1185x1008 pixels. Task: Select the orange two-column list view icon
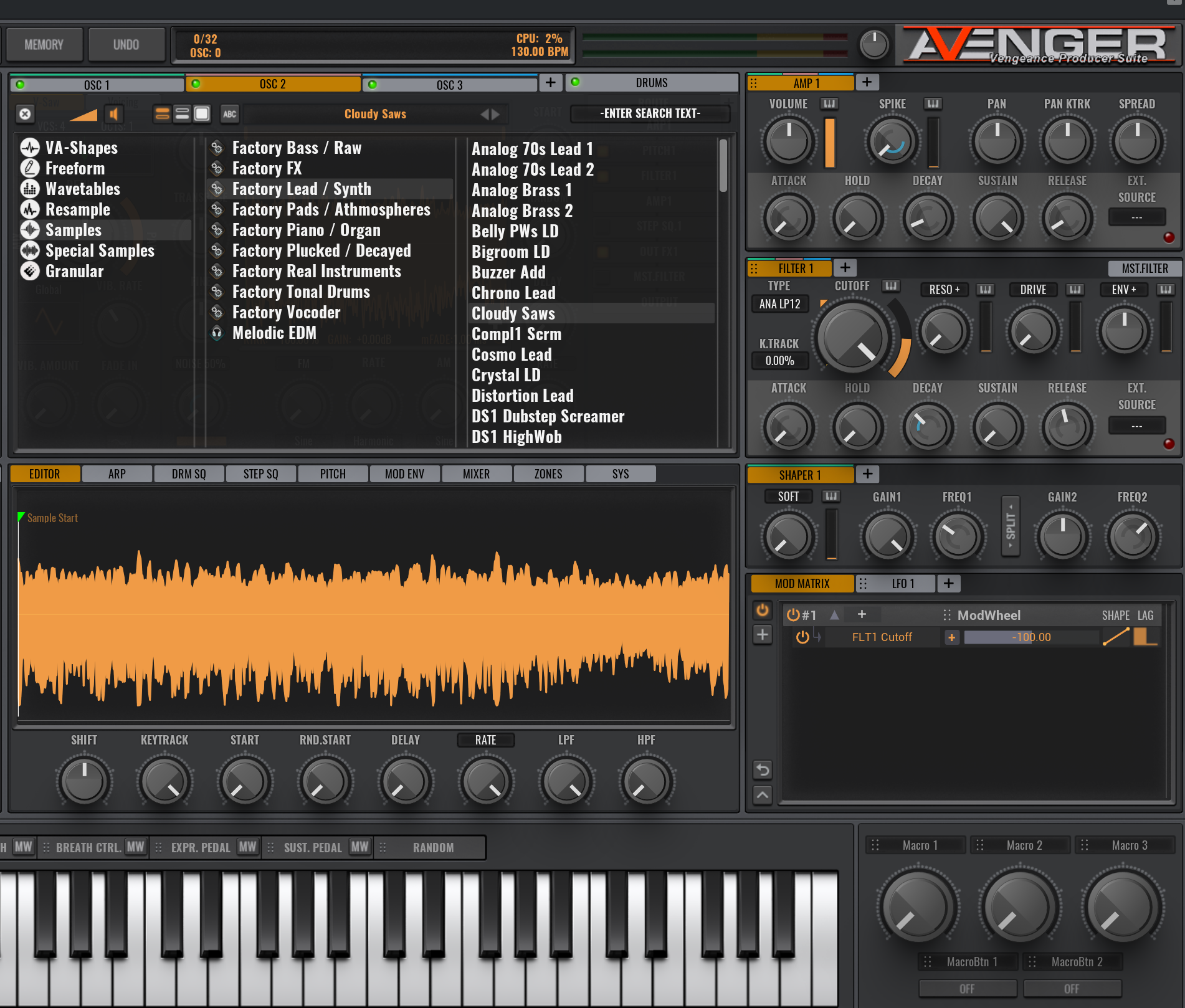162,113
